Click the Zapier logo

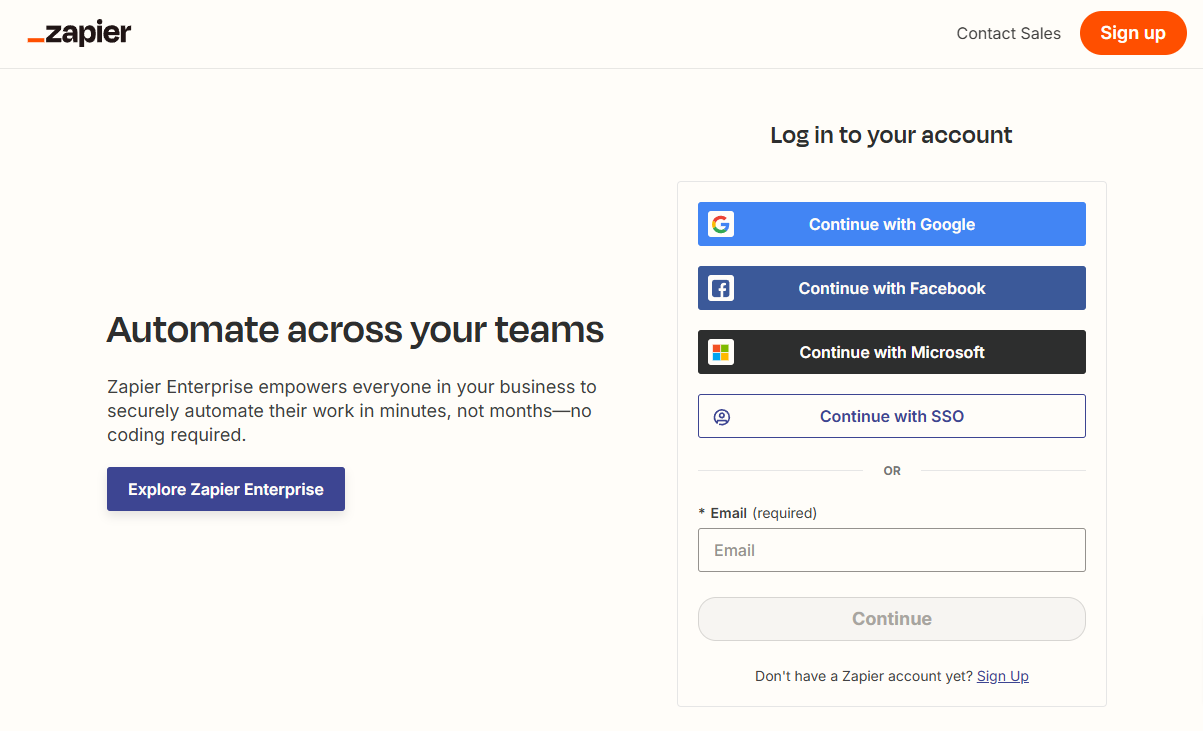coord(79,34)
